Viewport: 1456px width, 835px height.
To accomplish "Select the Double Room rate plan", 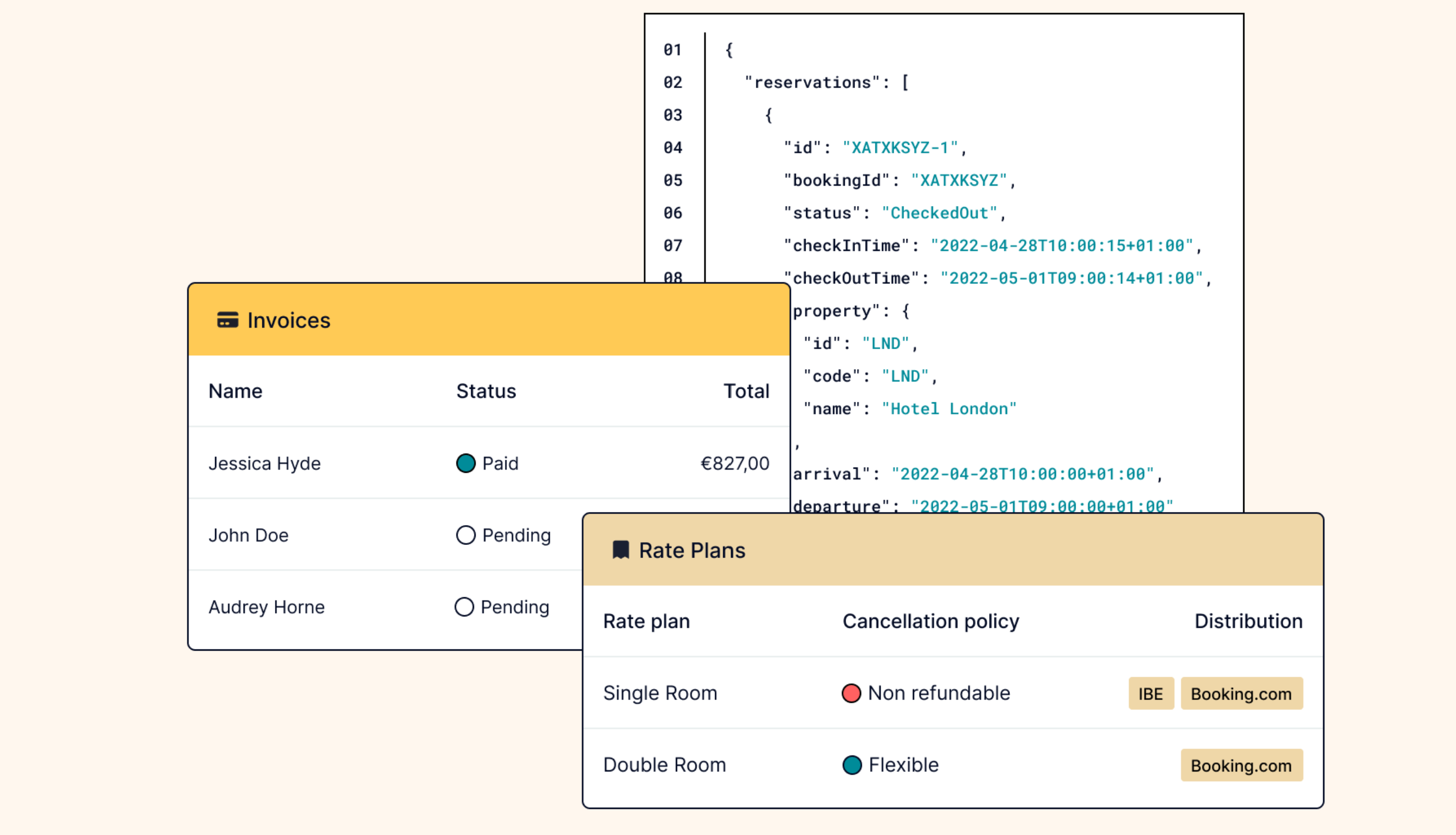I will coord(664,765).
